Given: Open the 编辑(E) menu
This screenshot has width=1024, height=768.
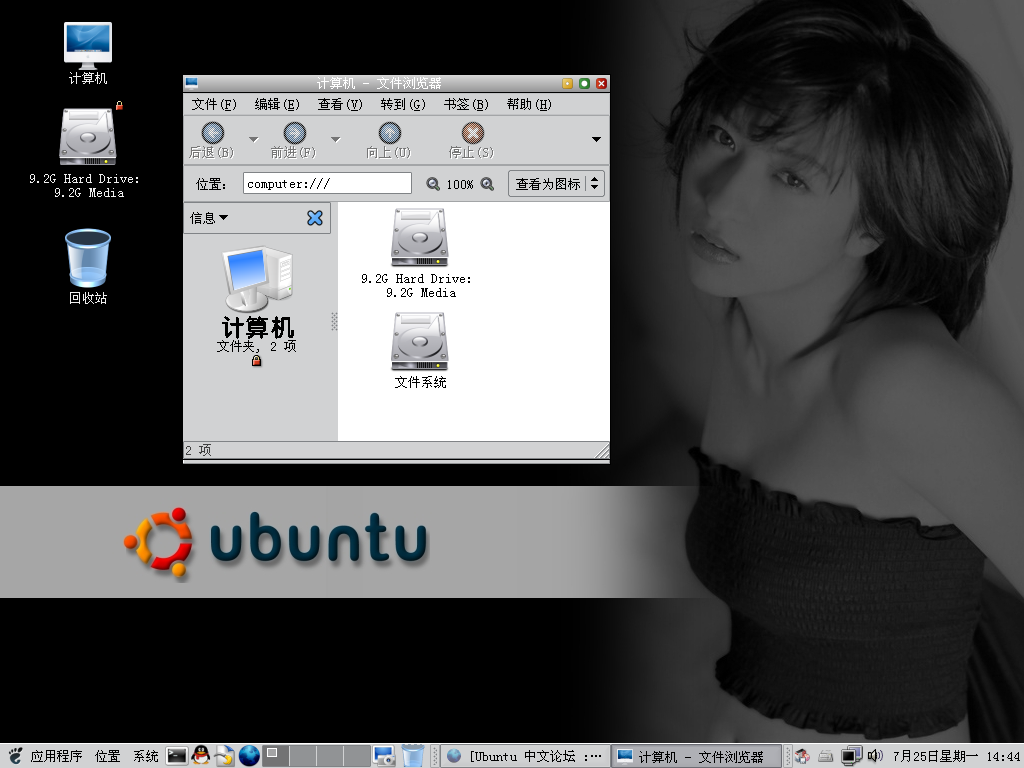Looking at the screenshot, I should point(277,104).
